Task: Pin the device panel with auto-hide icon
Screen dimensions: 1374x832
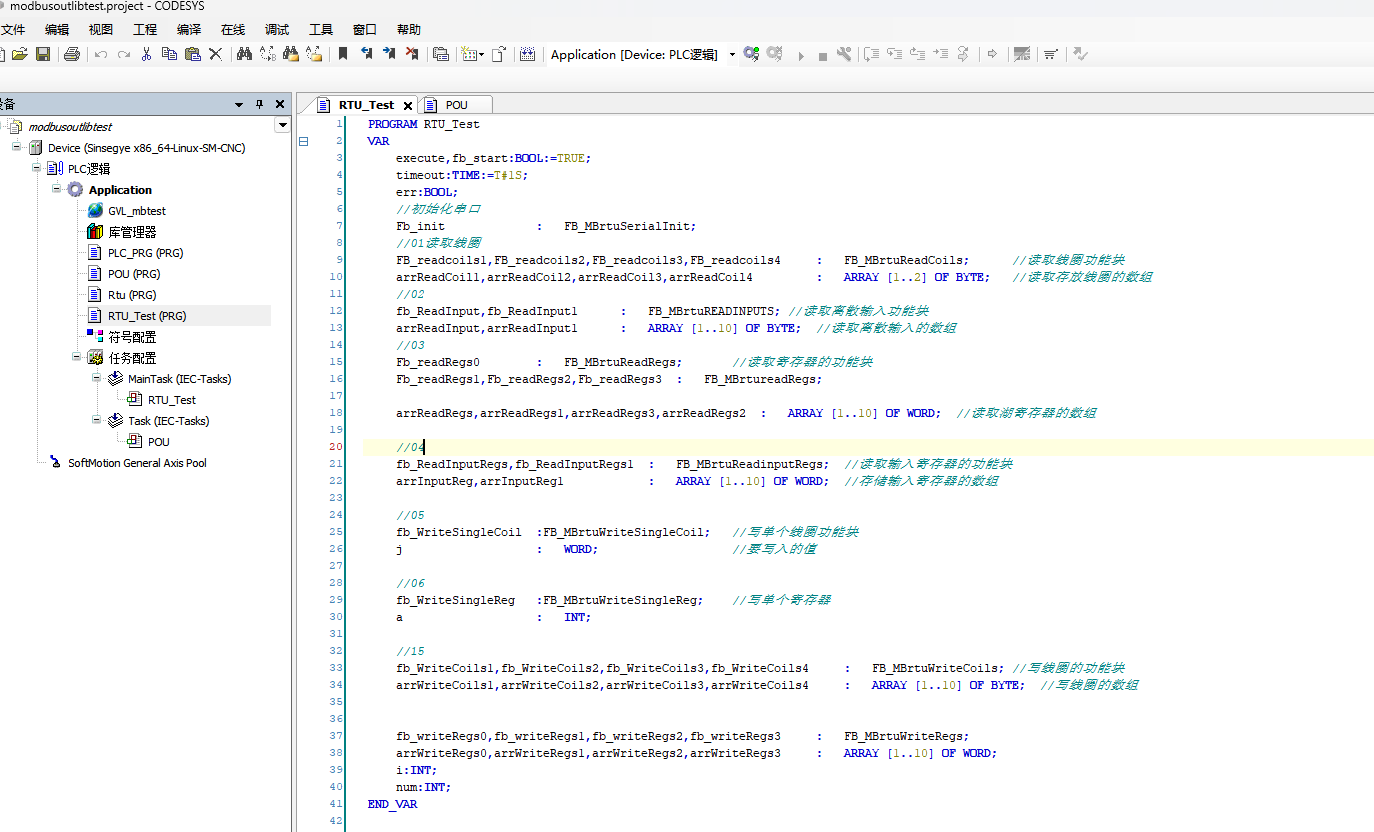Action: pyautogui.click(x=259, y=104)
